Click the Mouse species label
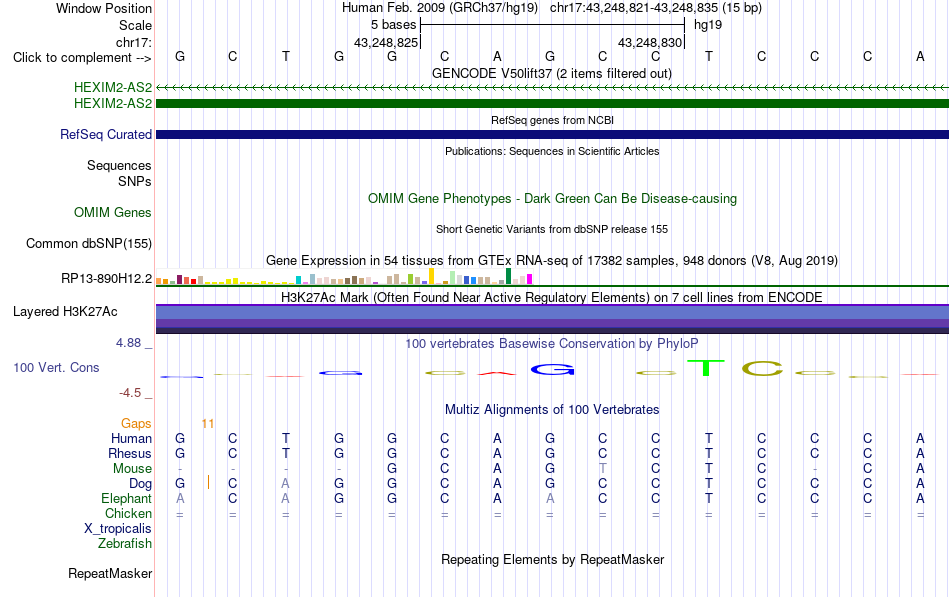Viewport: 950px width, 597px height. [x=132, y=469]
